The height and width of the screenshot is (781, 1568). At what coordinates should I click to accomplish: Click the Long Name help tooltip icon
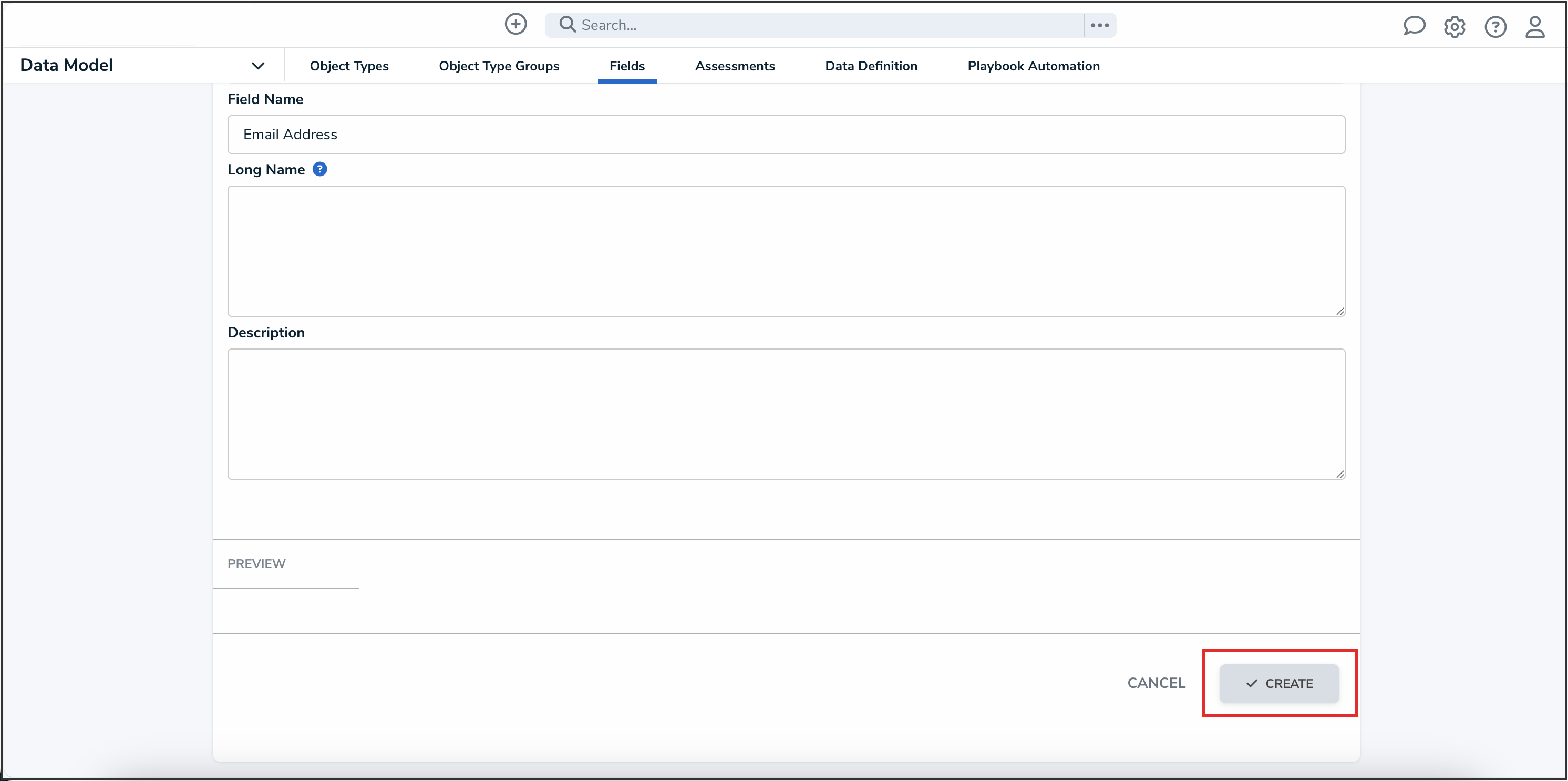coord(319,169)
